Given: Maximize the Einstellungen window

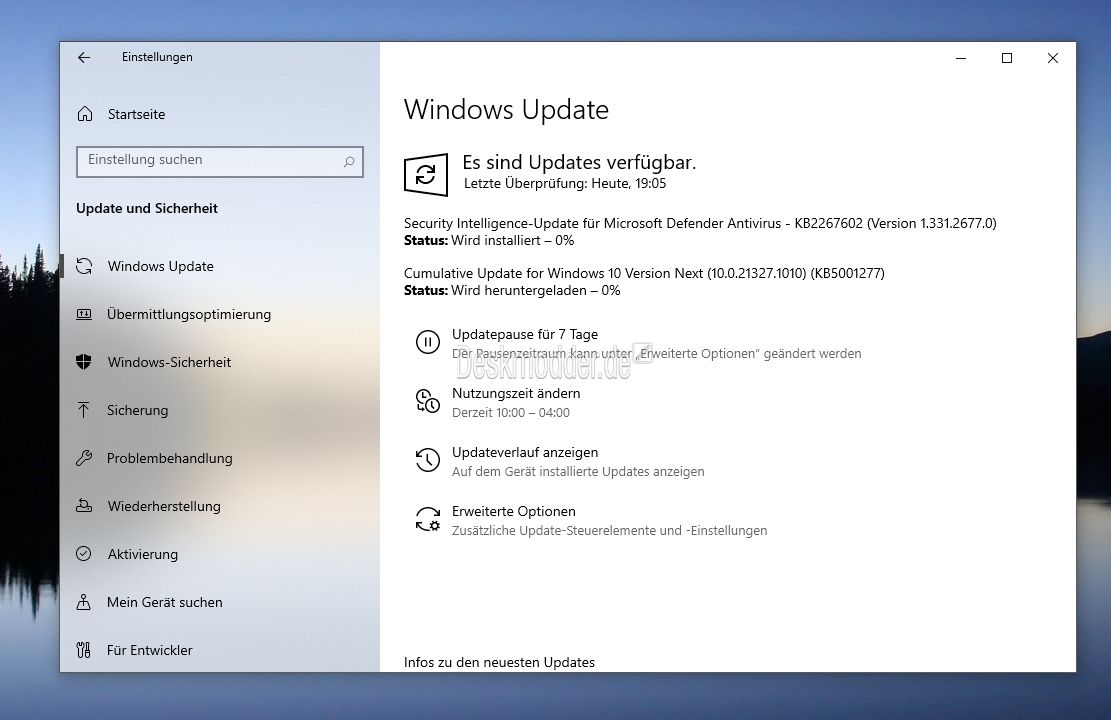Looking at the screenshot, I should [1007, 58].
